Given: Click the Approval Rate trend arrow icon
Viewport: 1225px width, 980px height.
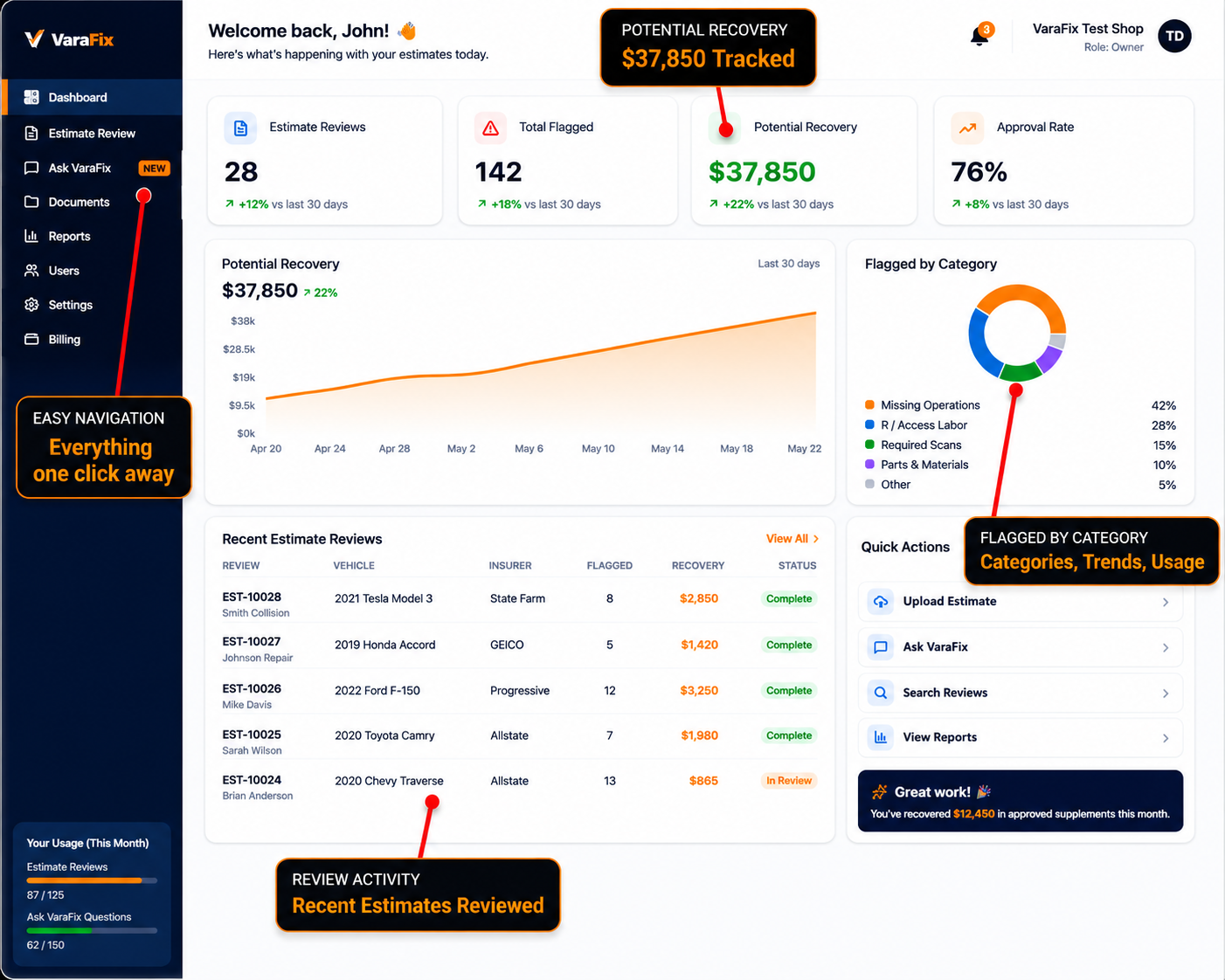Looking at the screenshot, I should click(967, 128).
